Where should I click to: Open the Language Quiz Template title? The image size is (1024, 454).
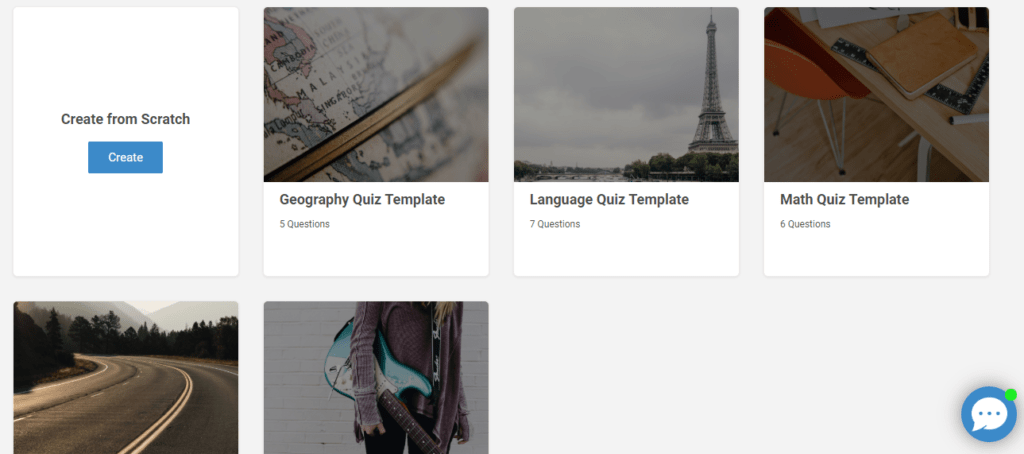point(609,199)
